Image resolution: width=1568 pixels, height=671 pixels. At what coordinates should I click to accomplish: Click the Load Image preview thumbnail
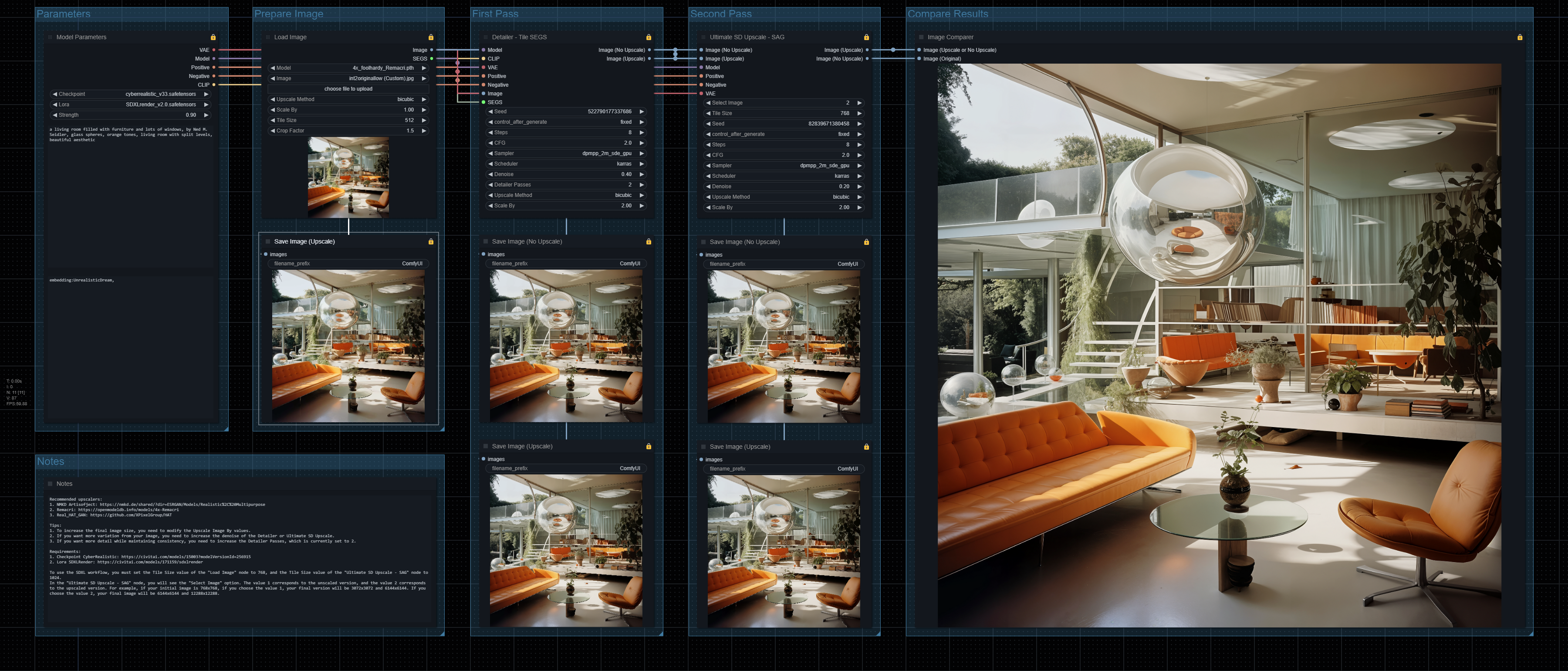coord(348,177)
